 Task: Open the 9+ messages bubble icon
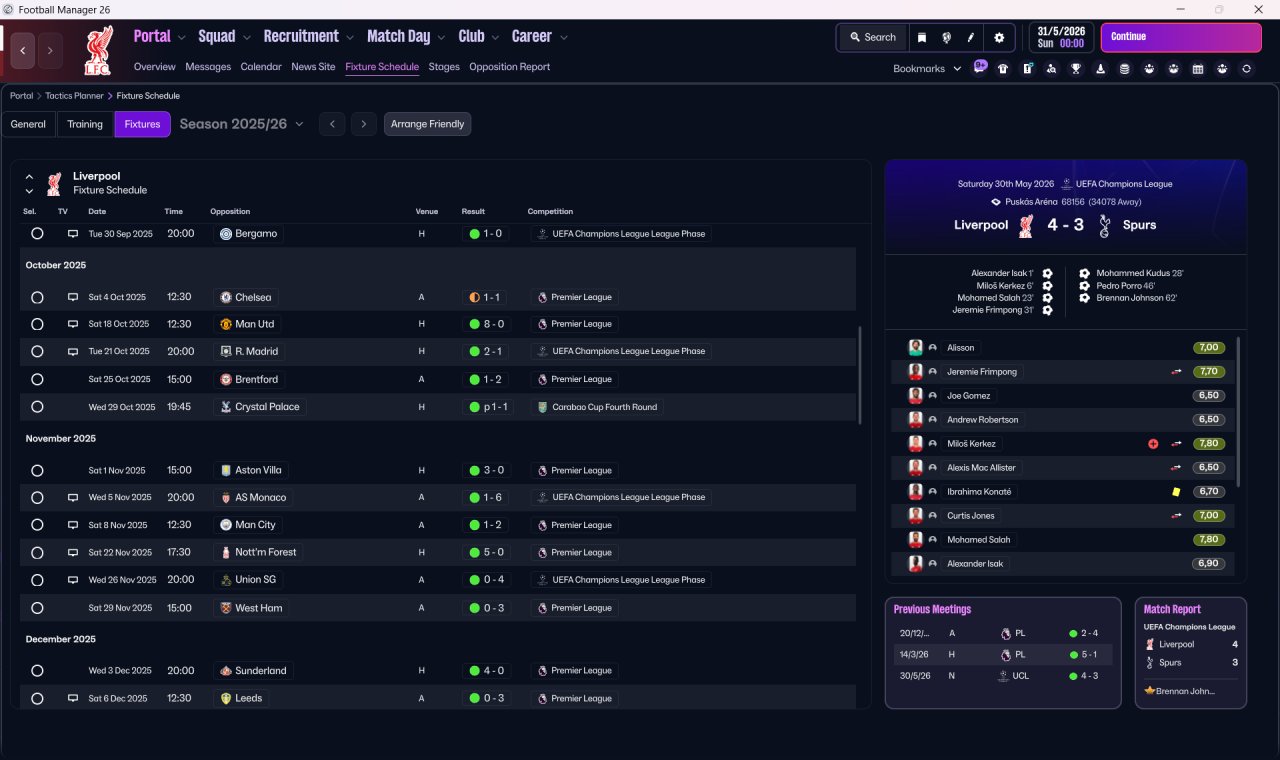coord(980,67)
